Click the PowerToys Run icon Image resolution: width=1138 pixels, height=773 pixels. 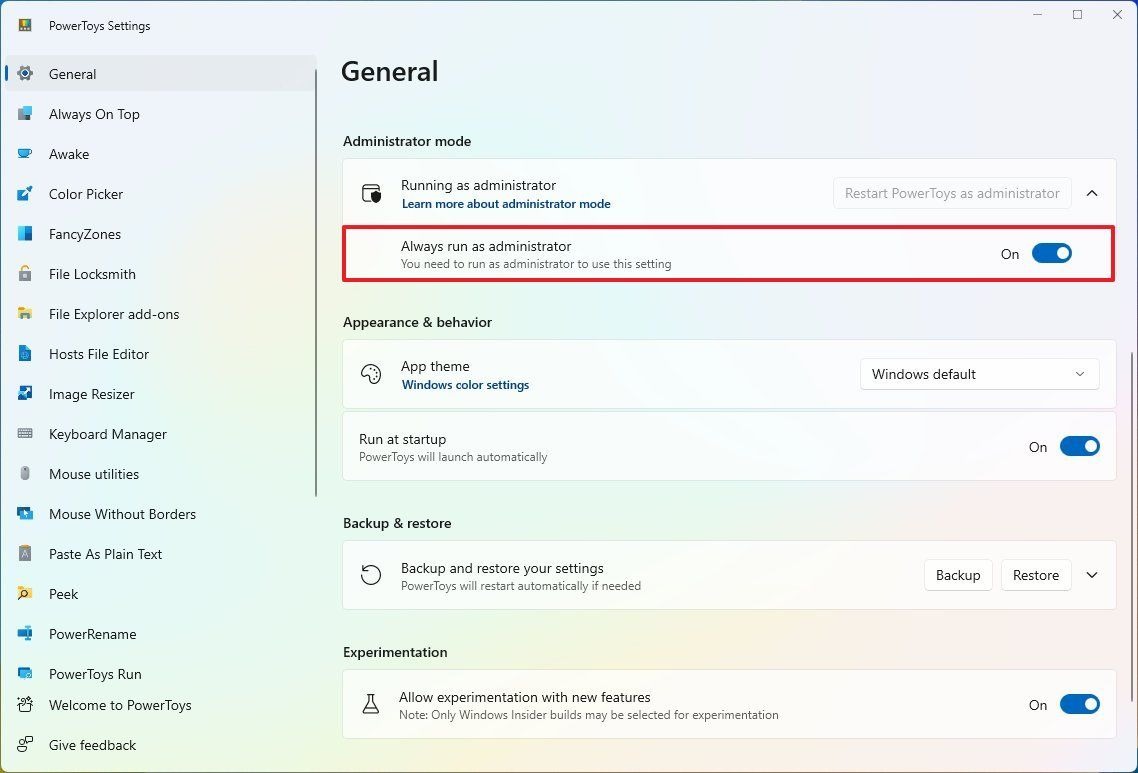coord(25,673)
